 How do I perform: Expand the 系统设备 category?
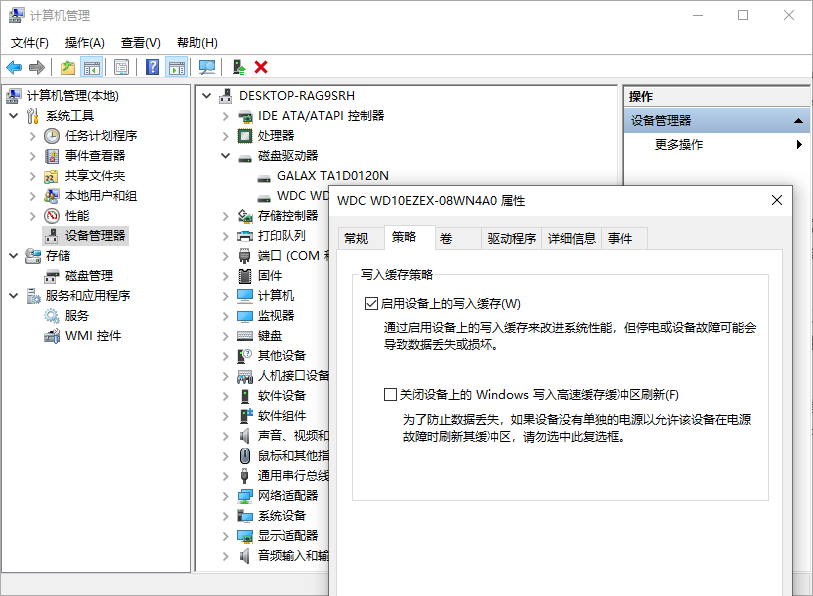point(226,516)
